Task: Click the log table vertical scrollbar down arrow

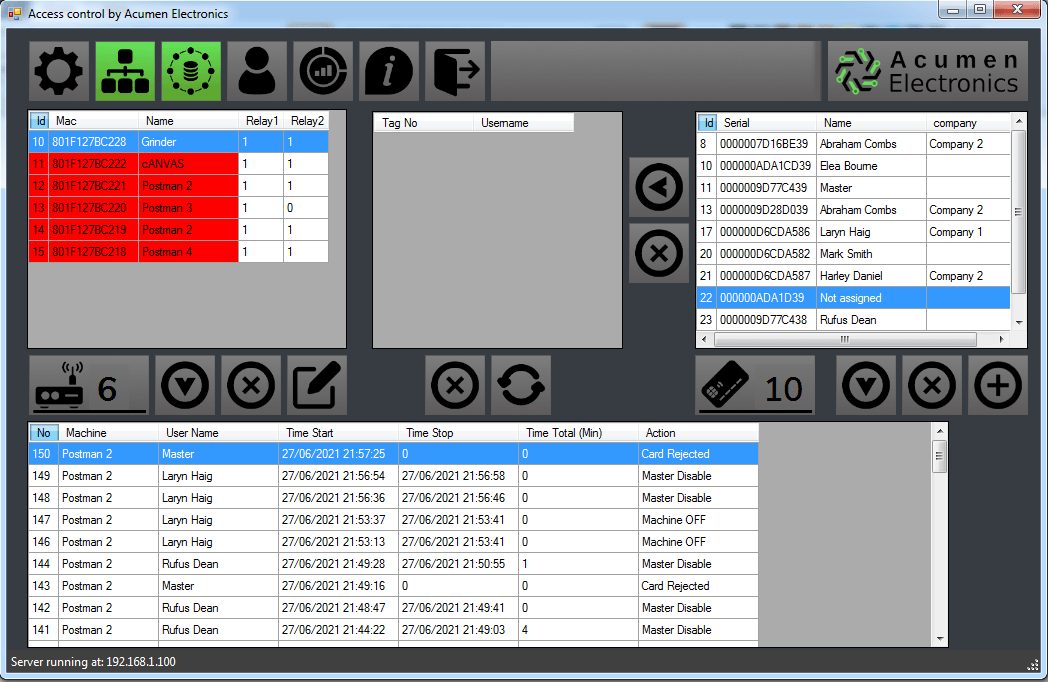Action: (x=940, y=638)
